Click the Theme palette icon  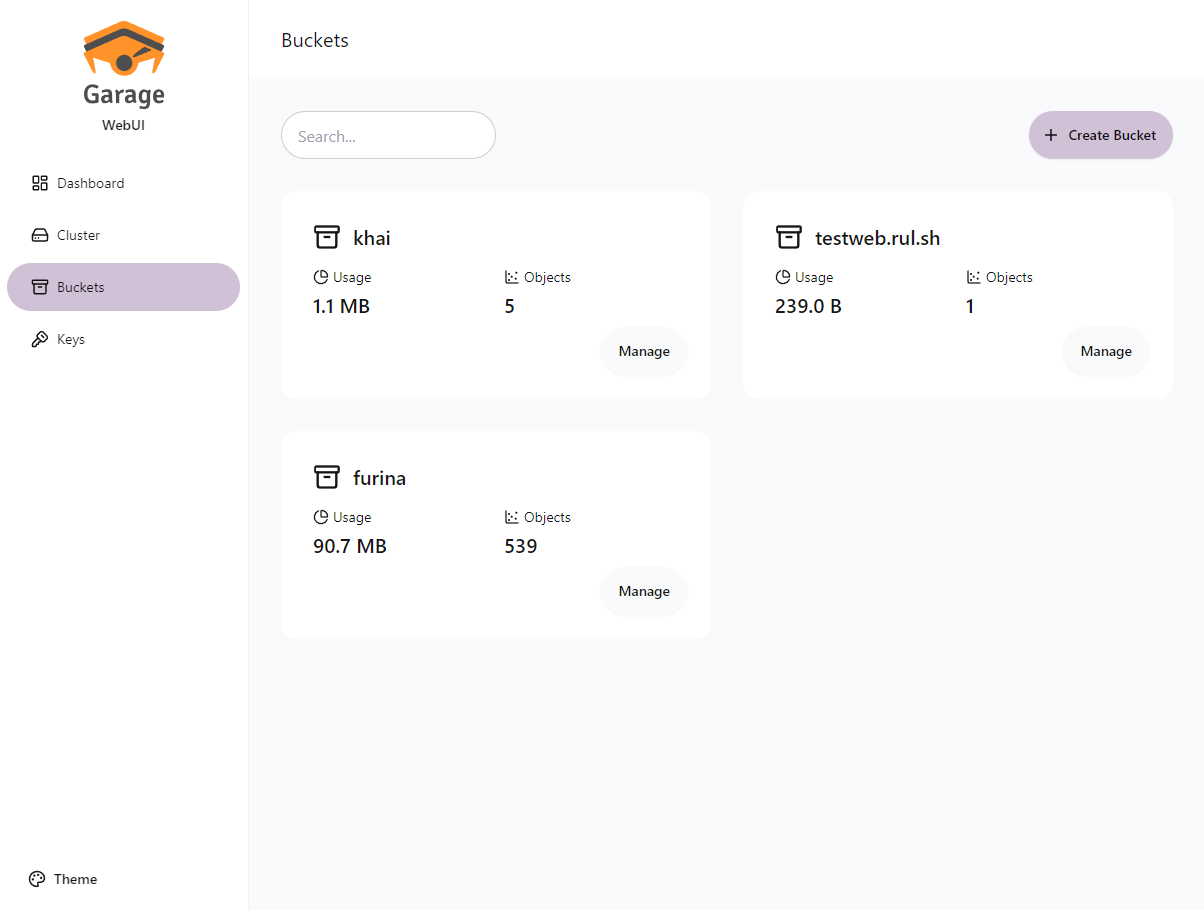[37, 879]
